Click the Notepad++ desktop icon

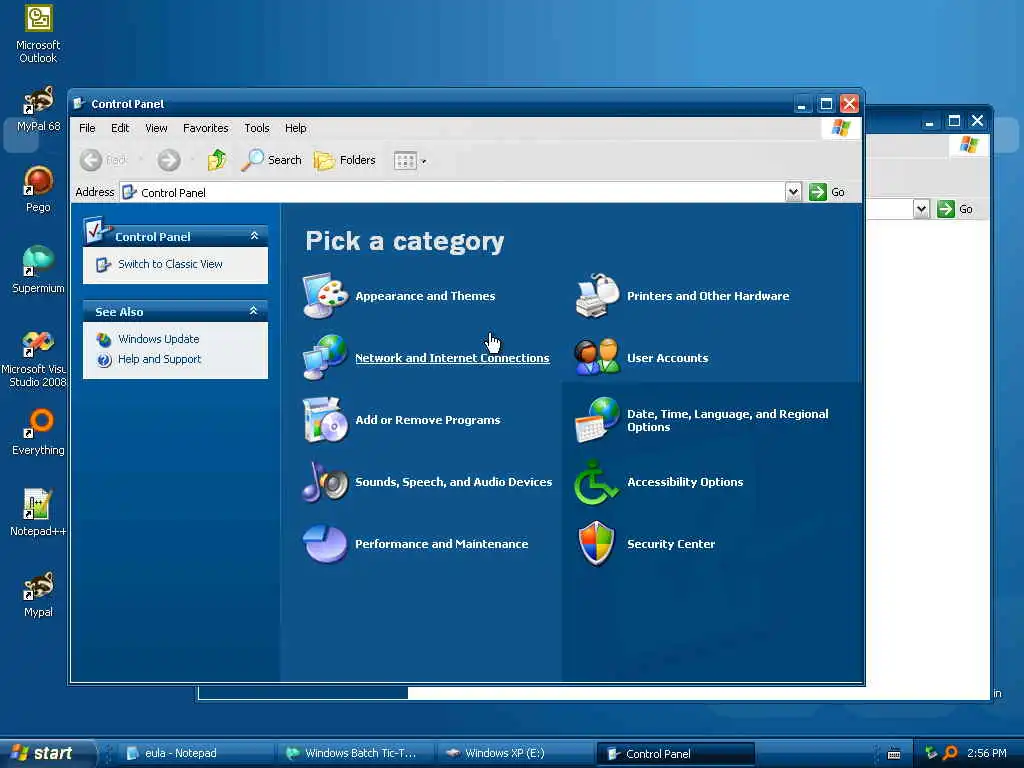tap(38, 513)
